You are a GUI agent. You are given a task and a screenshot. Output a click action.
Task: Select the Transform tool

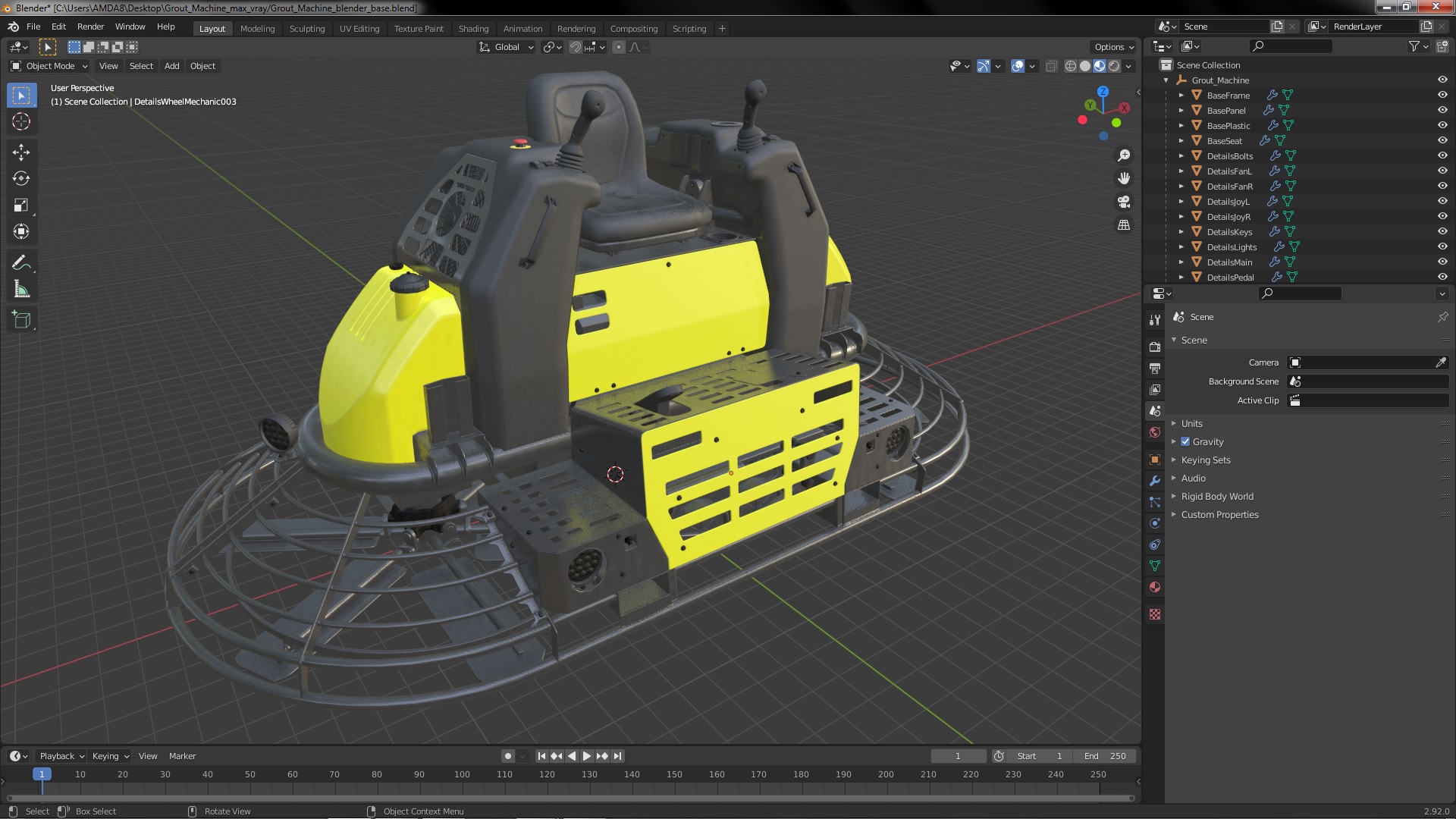(21, 231)
